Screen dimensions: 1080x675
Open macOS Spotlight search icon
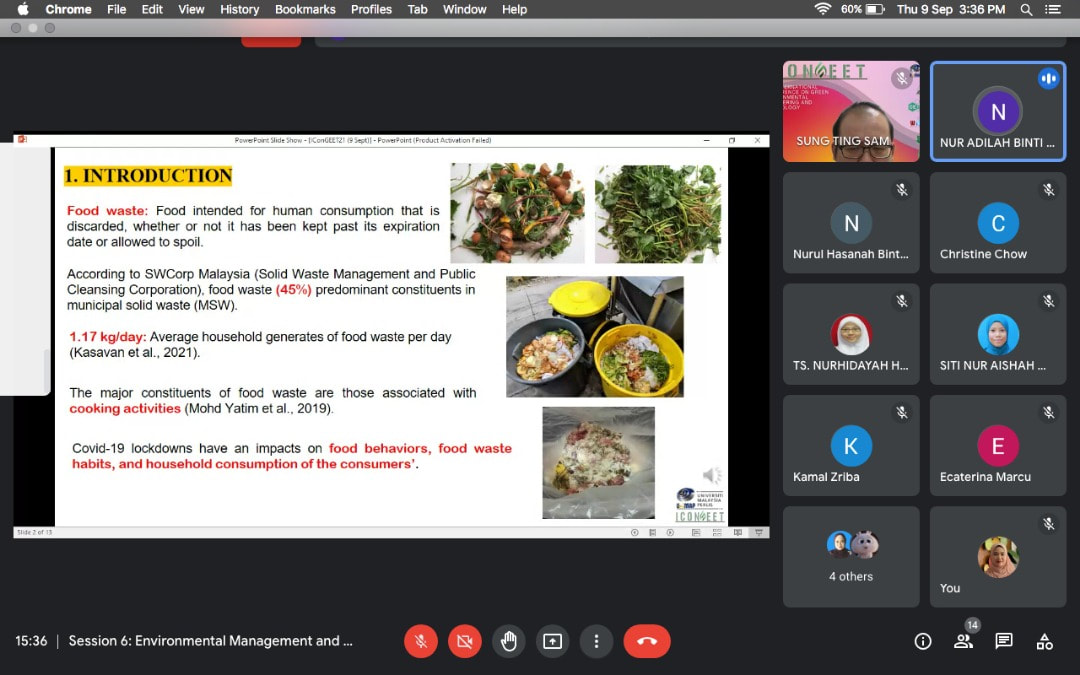click(x=1026, y=9)
